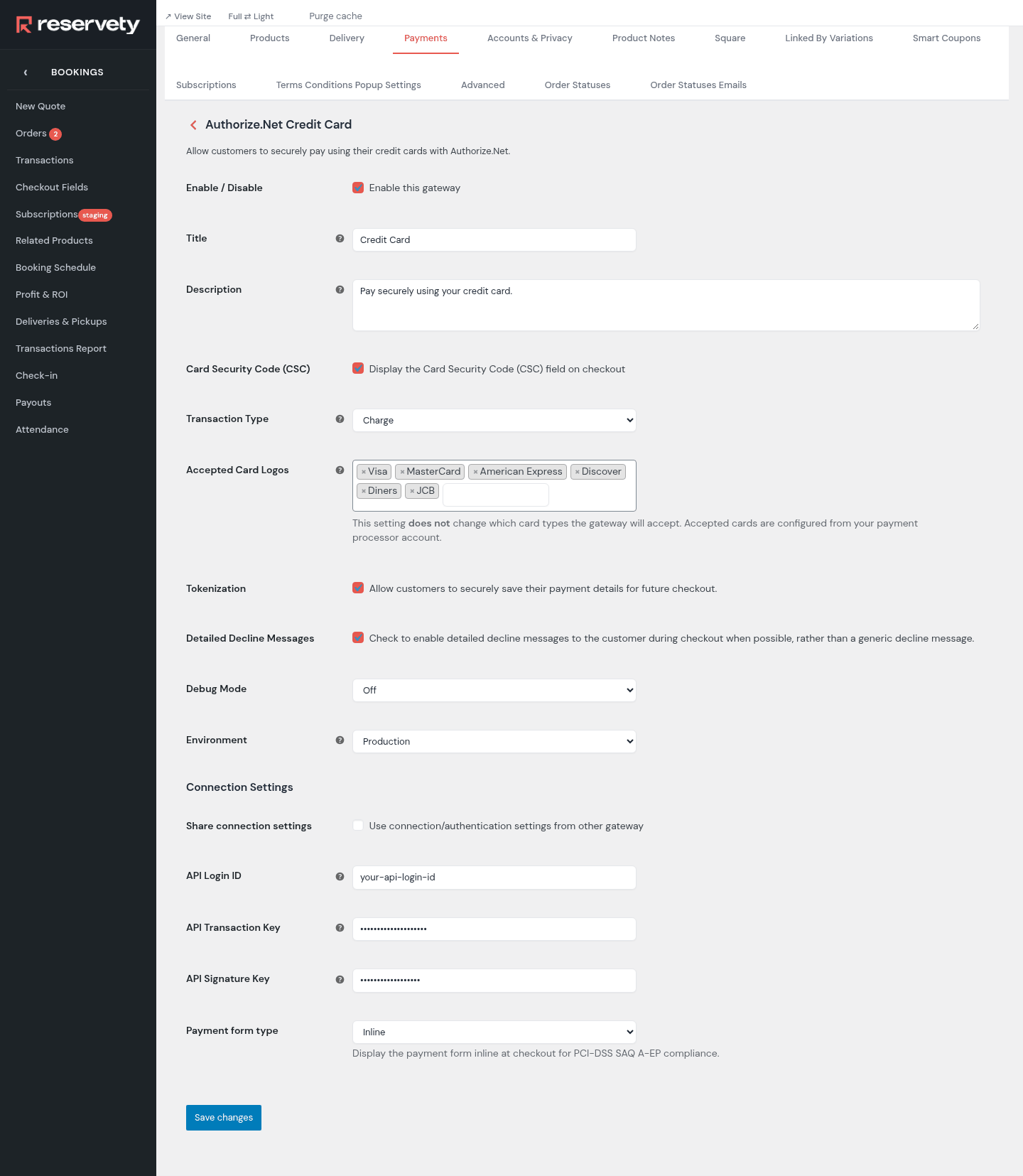This screenshot has height=1176, width=1023.
Task: Toggle the Tokenization checkbox
Action: tap(358, 588)
